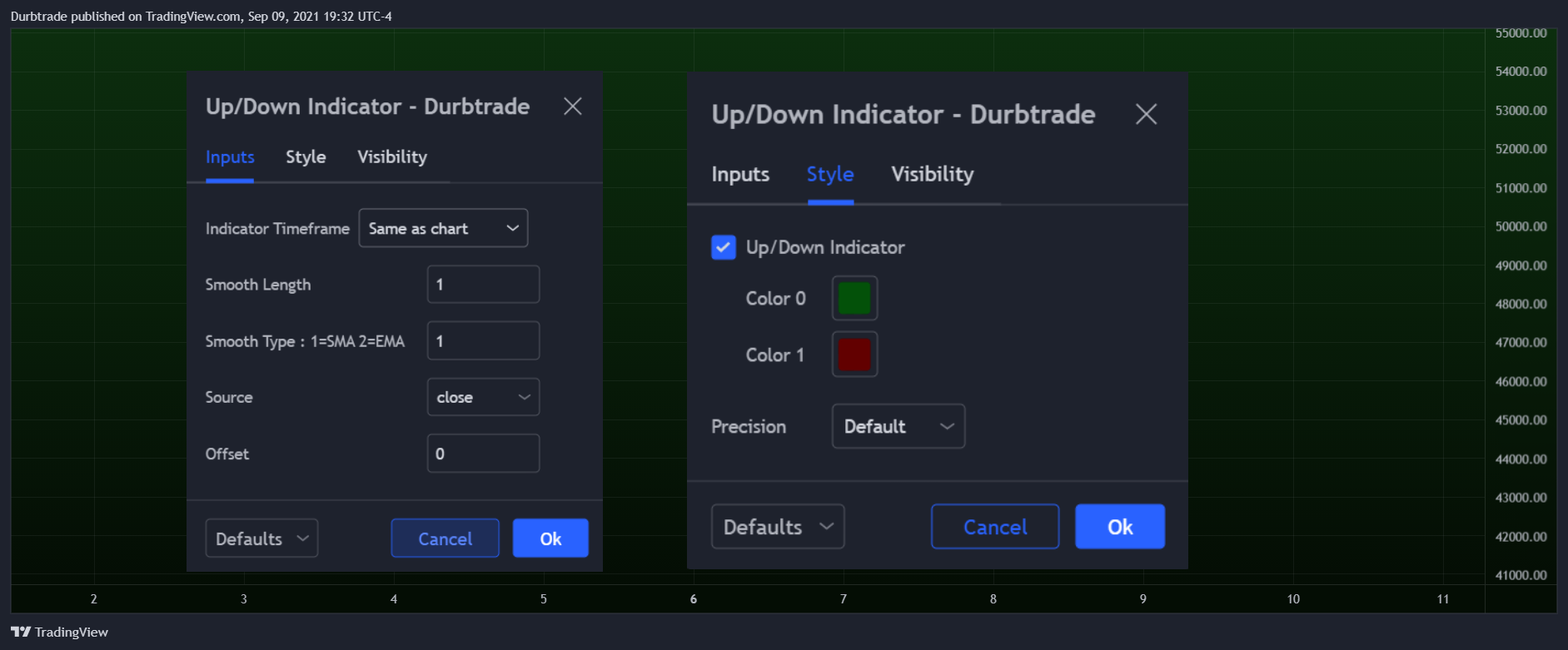Viewport: 1568px width, 650px height.
Task: Click date label 2 on time axis
Action: point(94,599)
